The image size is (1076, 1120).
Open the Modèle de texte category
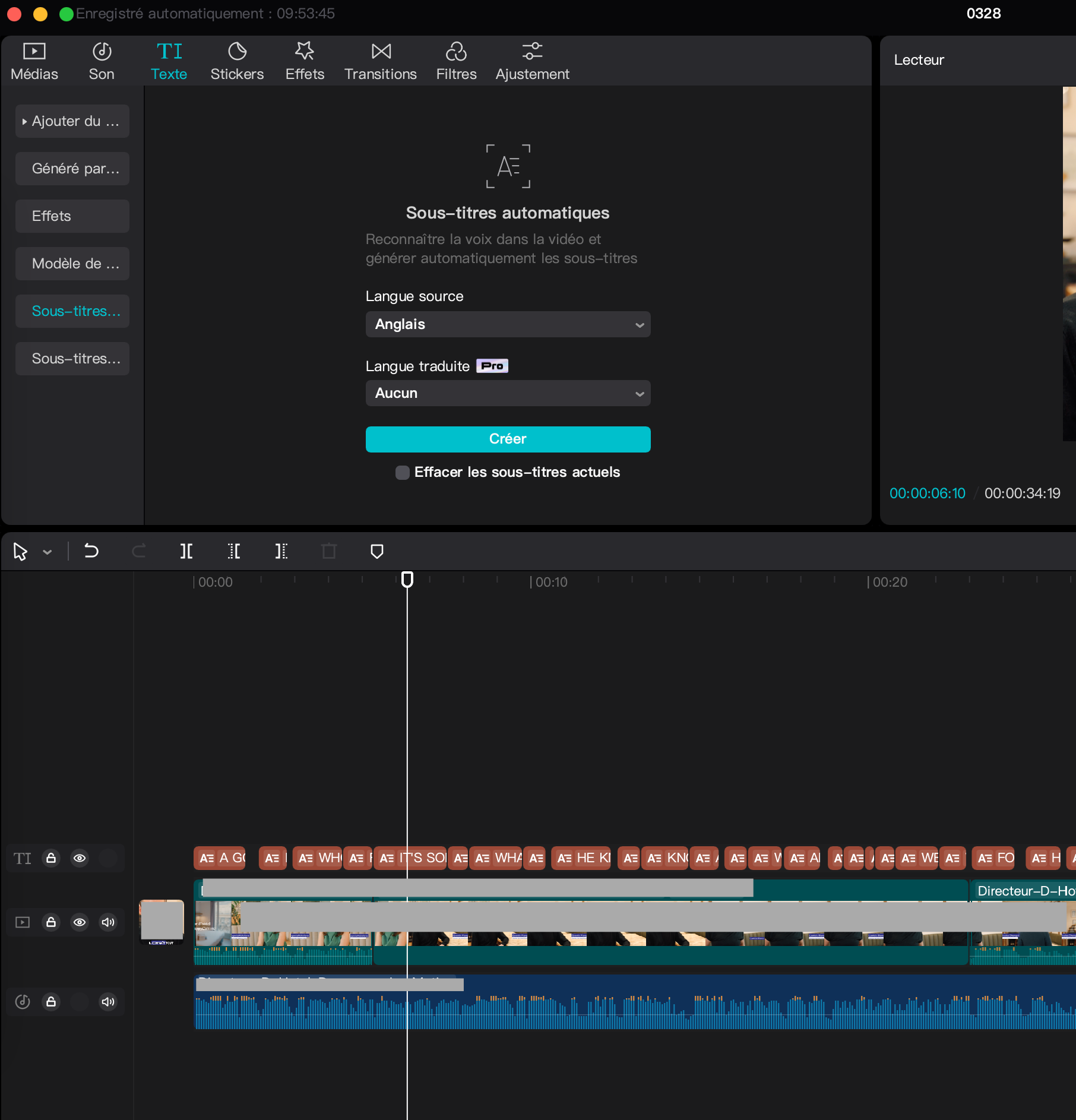click(x=72, y=264)
